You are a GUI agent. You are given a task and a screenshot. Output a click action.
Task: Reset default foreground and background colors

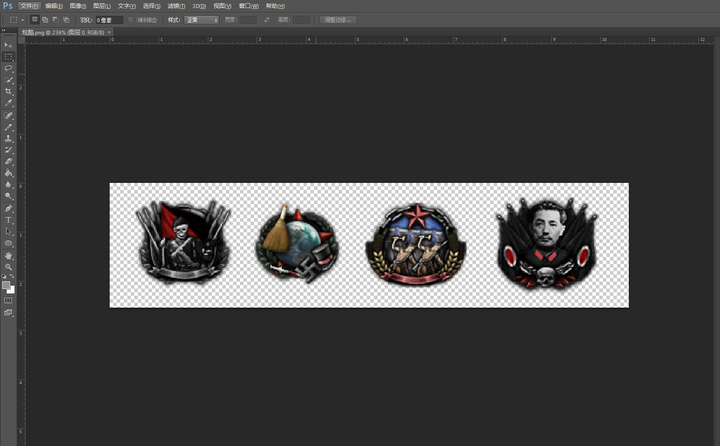pyautogui.click(x=4, y=277)
